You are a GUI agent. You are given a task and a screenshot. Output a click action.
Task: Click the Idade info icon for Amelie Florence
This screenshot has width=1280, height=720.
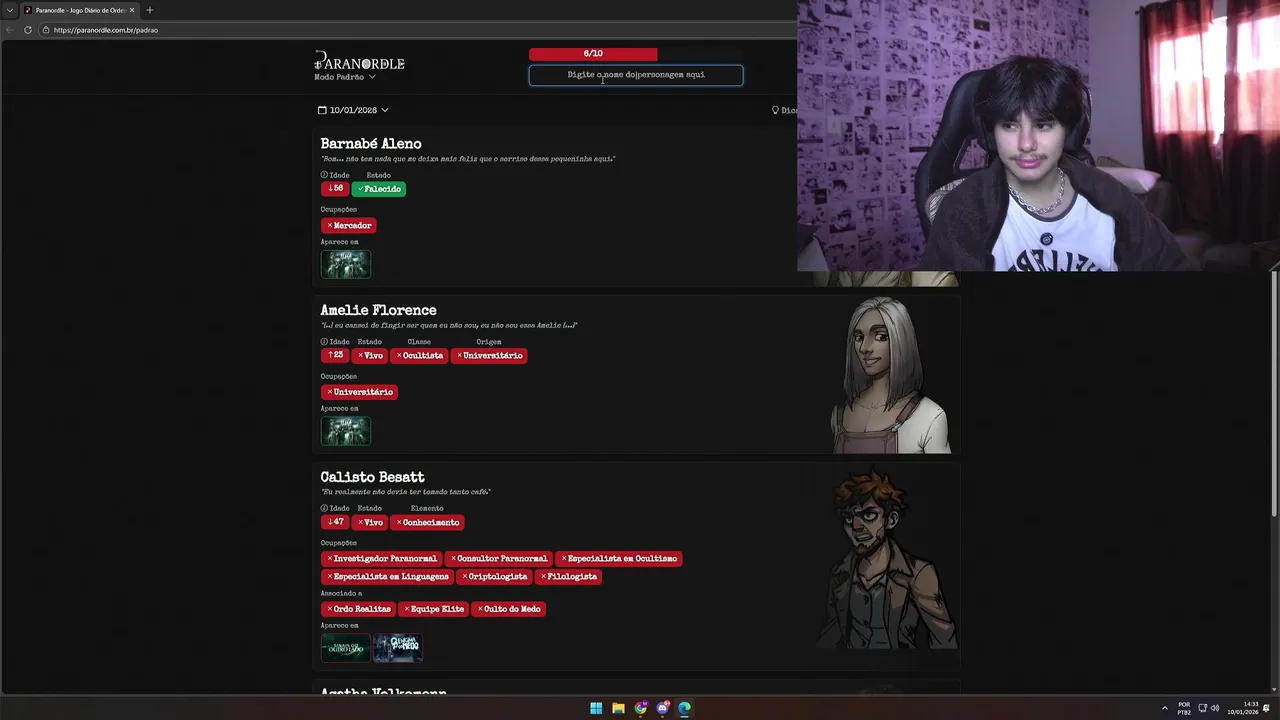pyautogui.click(x=324, y=342)
